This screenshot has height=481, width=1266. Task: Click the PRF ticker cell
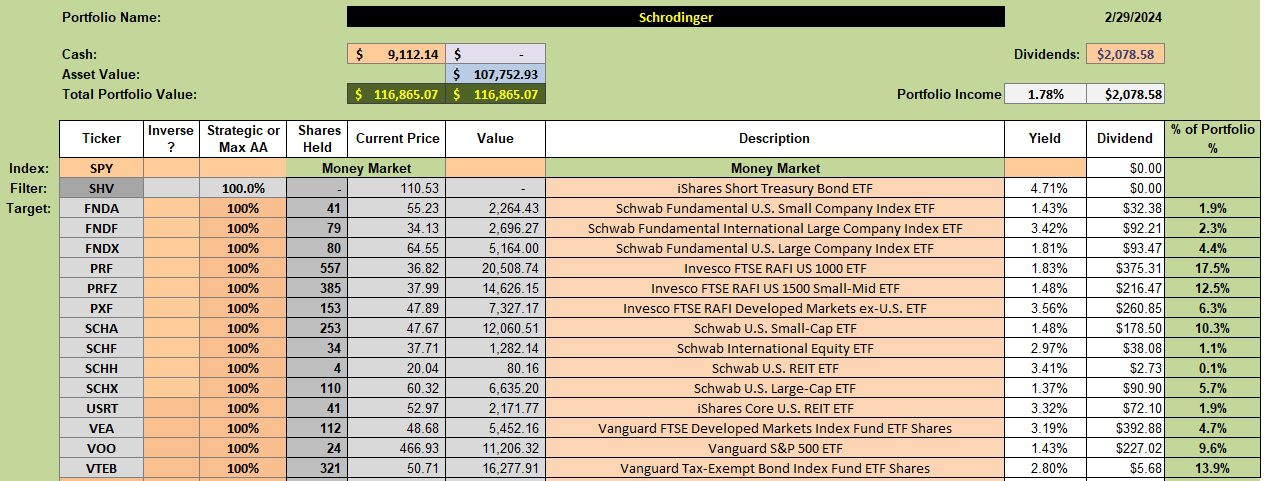click(101, 268)
